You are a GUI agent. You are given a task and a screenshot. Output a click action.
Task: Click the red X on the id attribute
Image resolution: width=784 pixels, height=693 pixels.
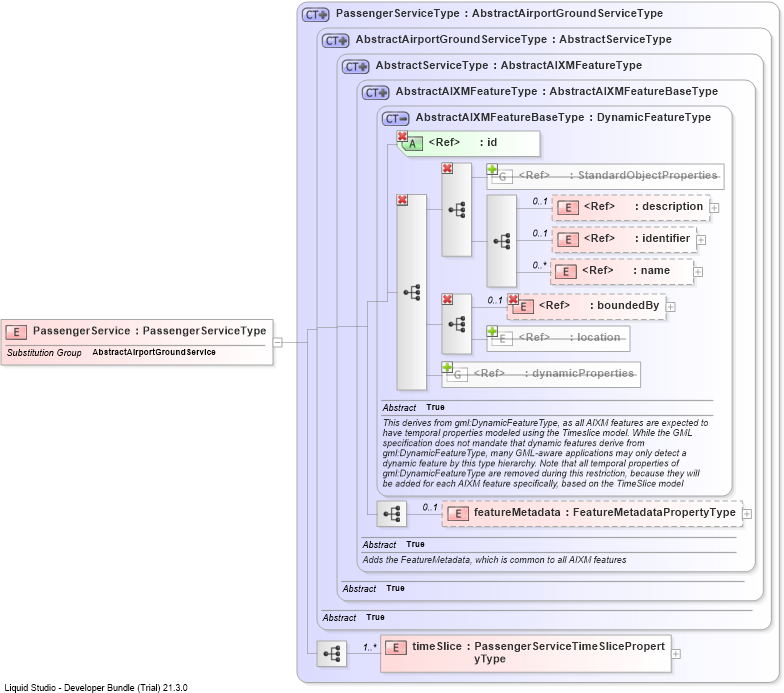click(402, 136)
